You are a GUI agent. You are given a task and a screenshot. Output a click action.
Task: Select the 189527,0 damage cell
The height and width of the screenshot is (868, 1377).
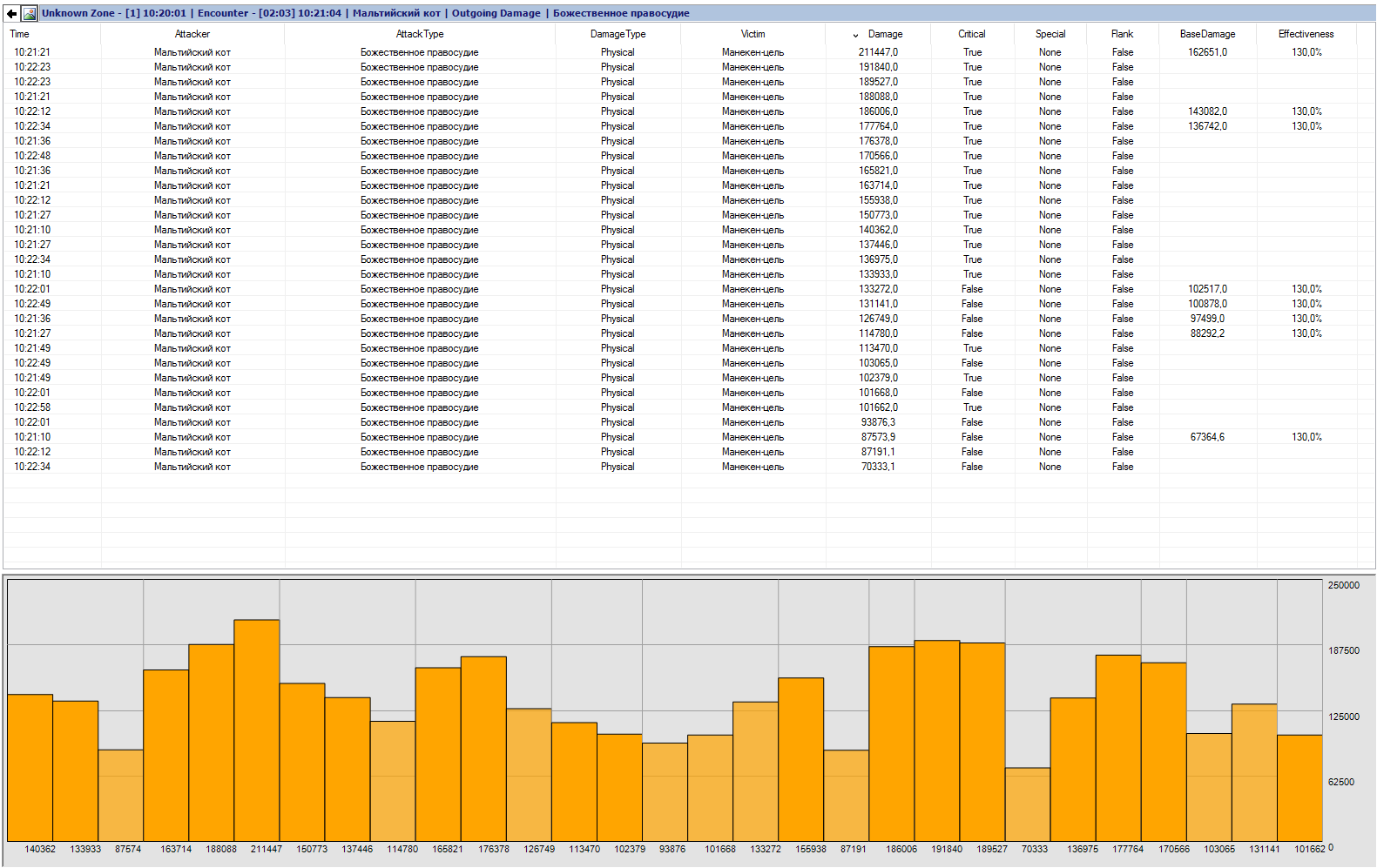(878, 82)
